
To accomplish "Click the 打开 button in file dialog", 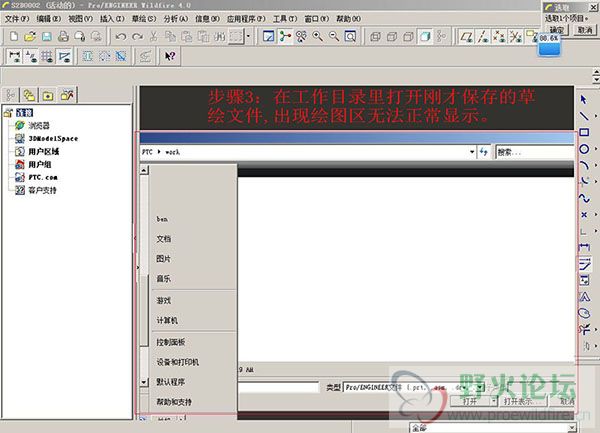I will point(471,401).
